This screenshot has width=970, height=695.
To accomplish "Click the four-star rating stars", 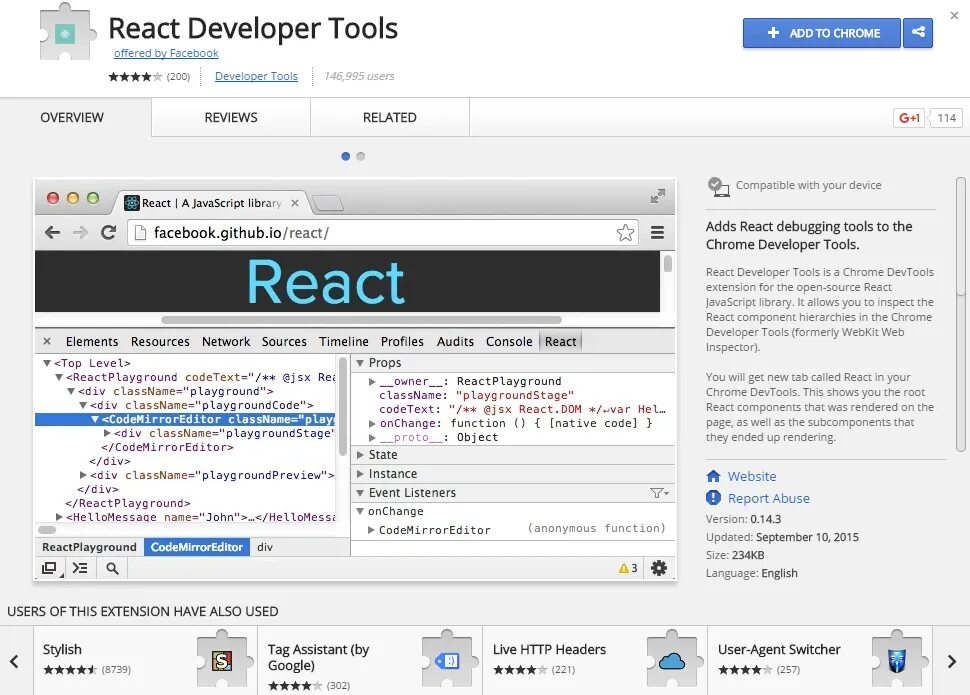I will pyautogui.click(x=135, y=77).
